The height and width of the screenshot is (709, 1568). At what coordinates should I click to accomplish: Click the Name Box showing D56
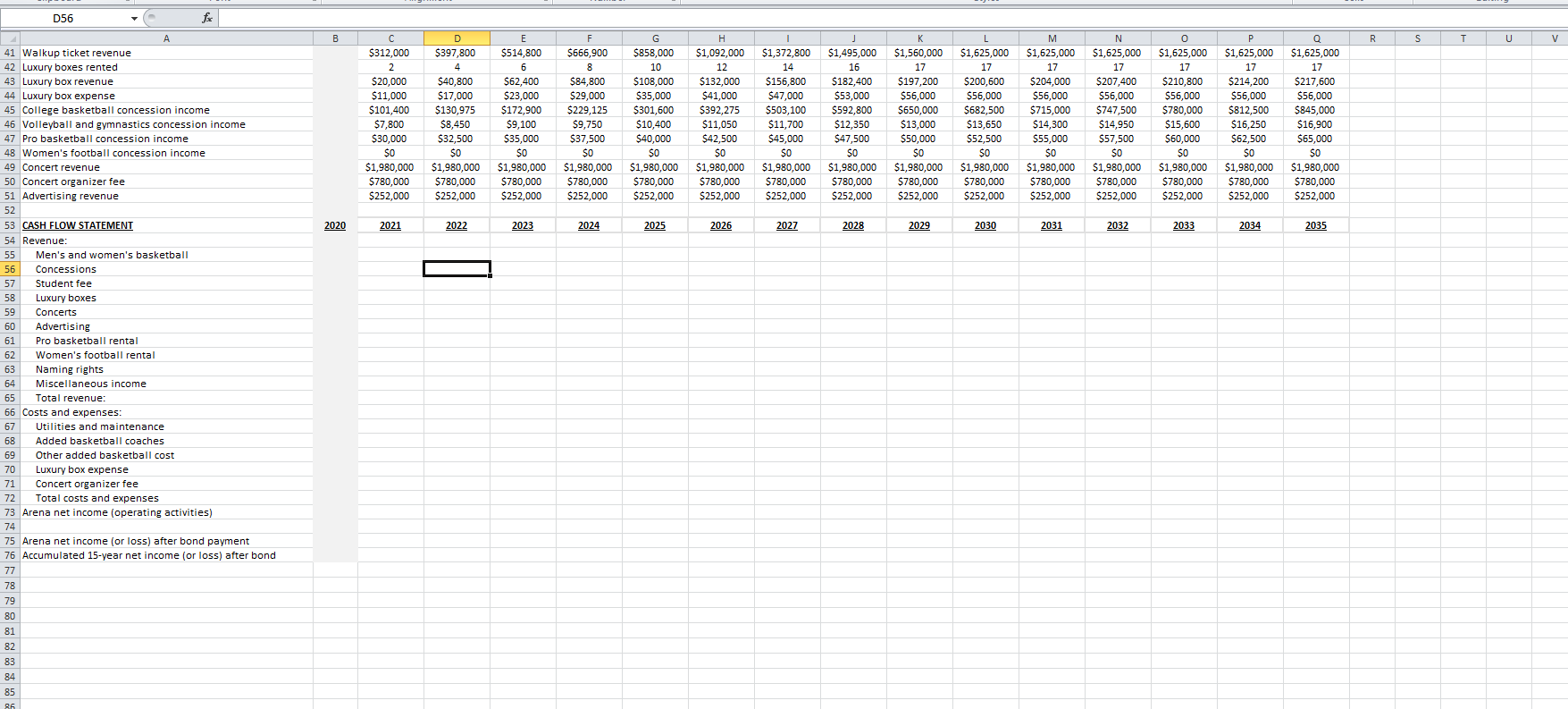[64, 19]
